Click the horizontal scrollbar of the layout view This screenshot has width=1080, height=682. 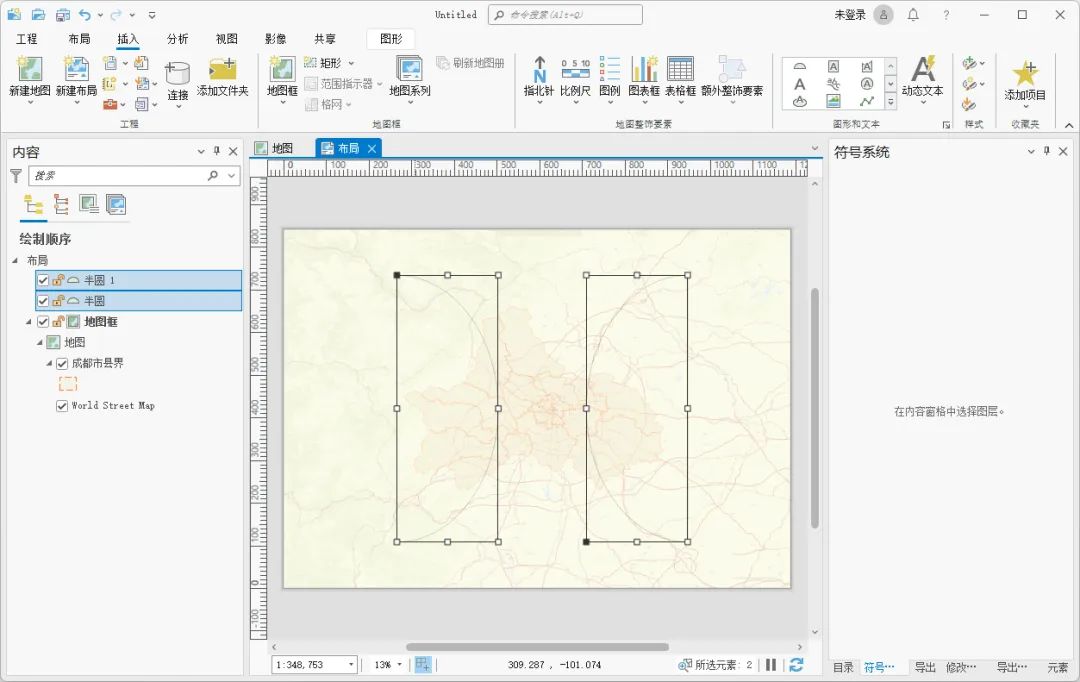(x=537, y=647)
